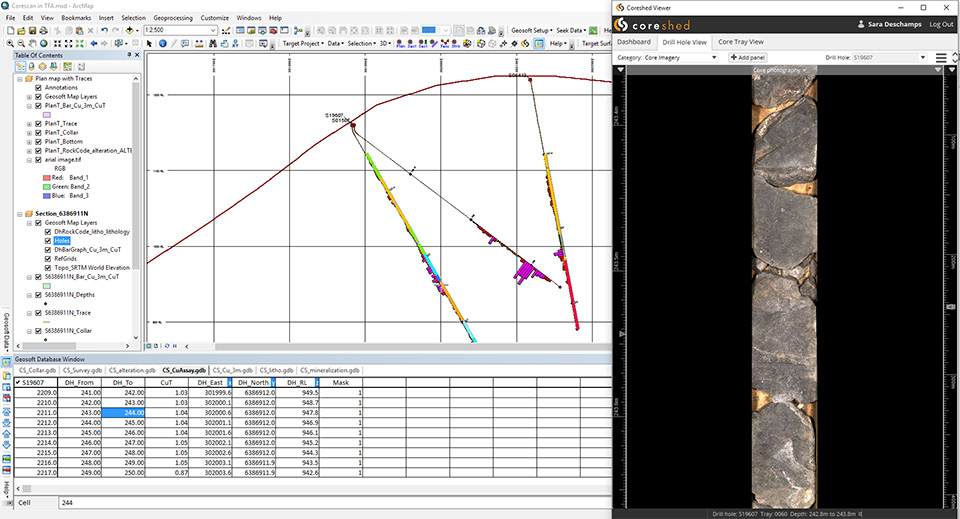Toggle DhBarGraph_Cu_3m_CuT layer visibility

47,249
